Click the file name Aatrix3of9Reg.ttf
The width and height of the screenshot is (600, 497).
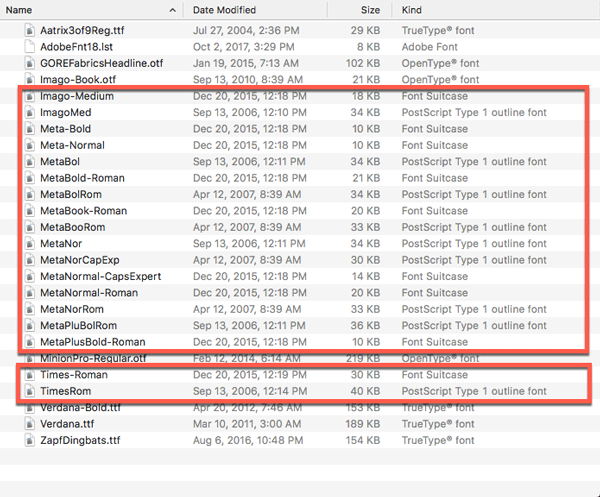82,31
